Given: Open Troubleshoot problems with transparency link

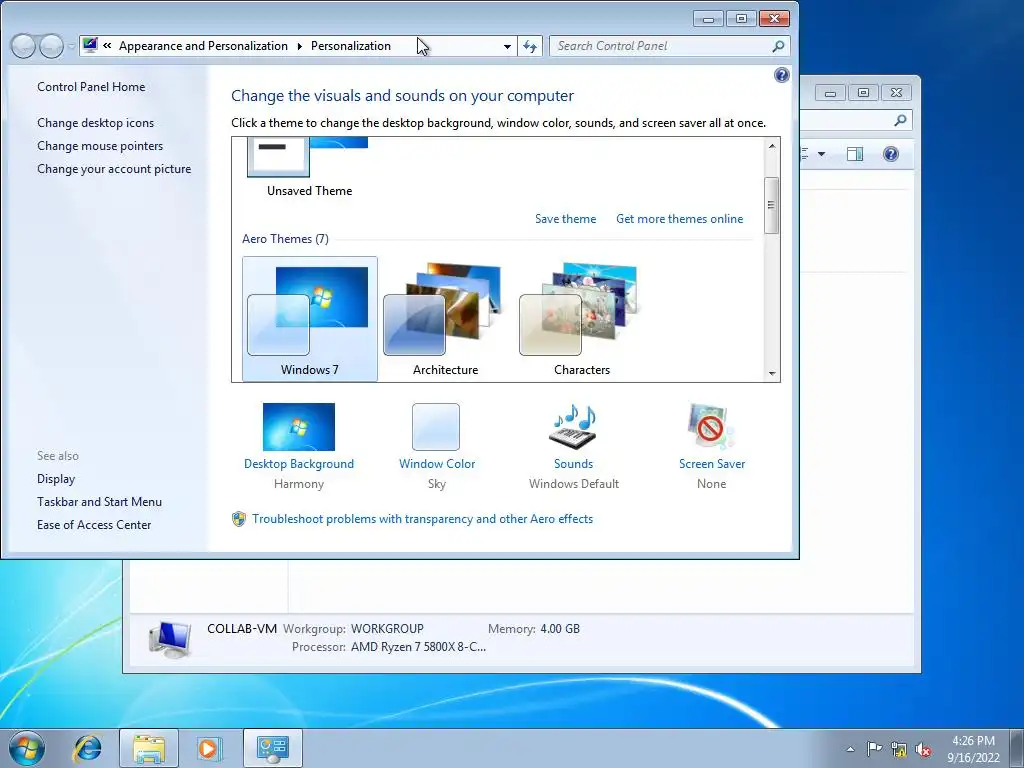Looking at the screenshot, I should tap(423, 519).
